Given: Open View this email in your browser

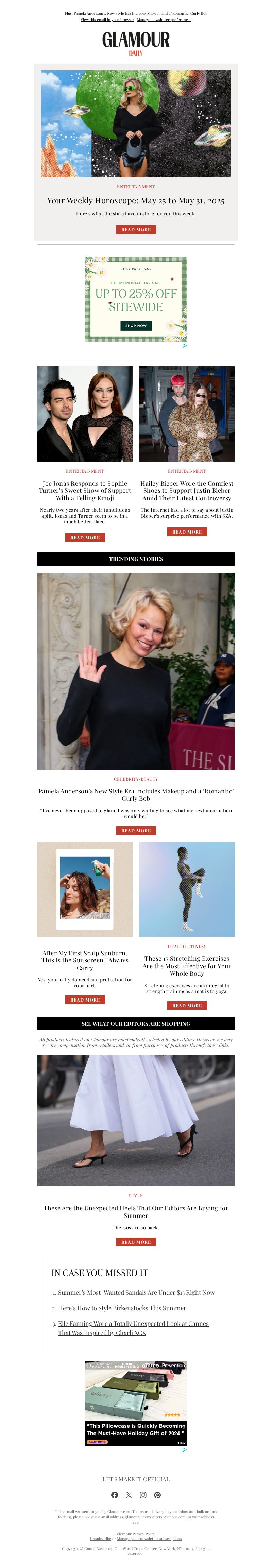Looking at the screenshot, I should tap(107, 19).
